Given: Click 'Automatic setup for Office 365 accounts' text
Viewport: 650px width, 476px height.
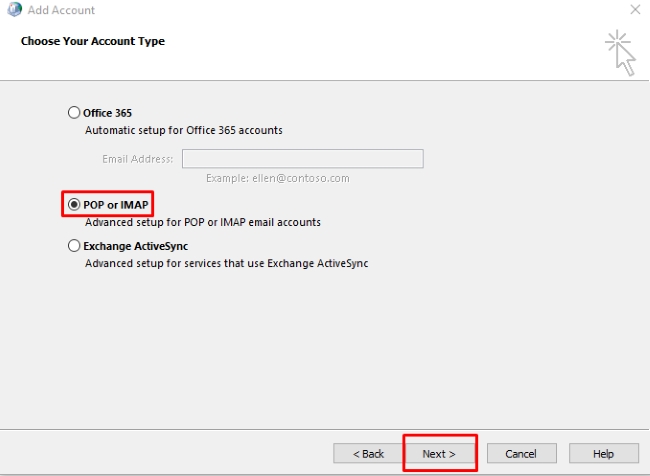Looking at the screenshot, I should 184,130.
